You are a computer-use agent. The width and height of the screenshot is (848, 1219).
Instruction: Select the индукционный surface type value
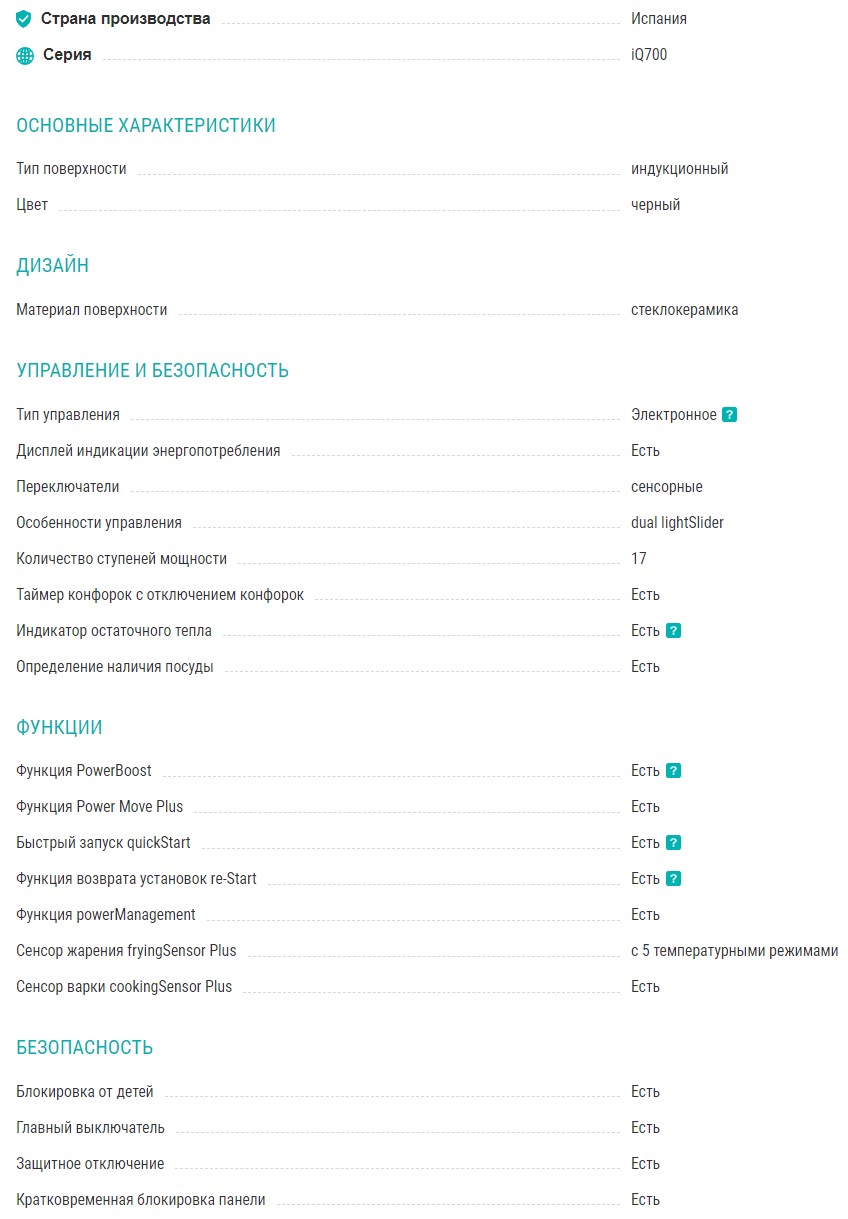(679, 169)
